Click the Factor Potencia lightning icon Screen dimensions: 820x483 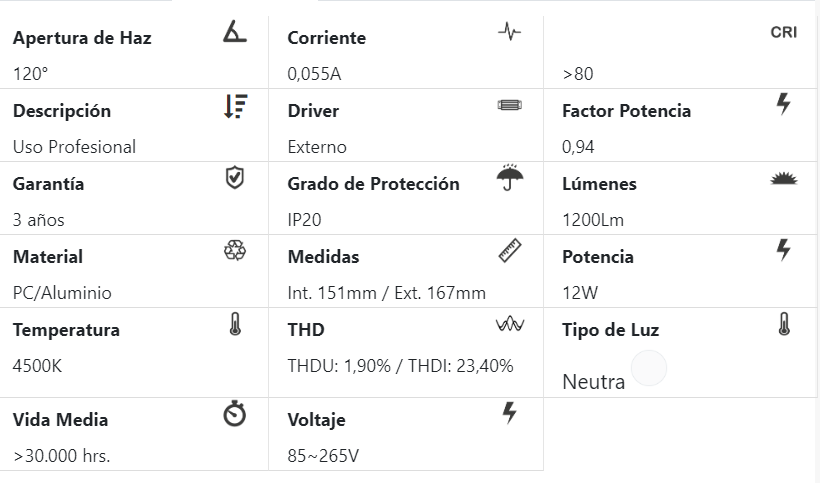784,104
